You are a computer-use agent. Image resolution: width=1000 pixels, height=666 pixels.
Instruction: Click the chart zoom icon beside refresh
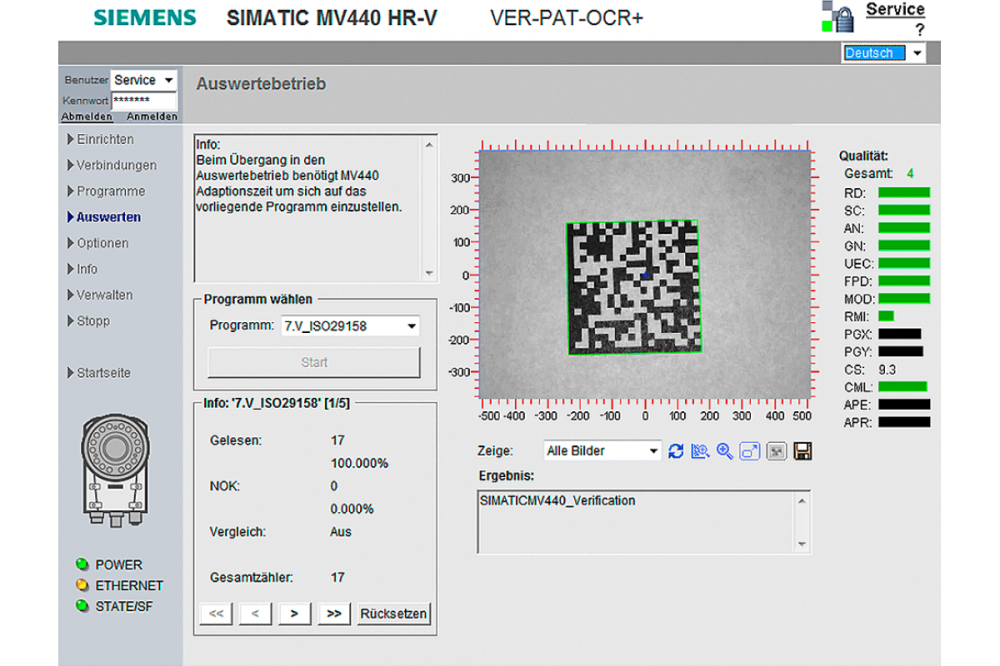pos(700,451)
